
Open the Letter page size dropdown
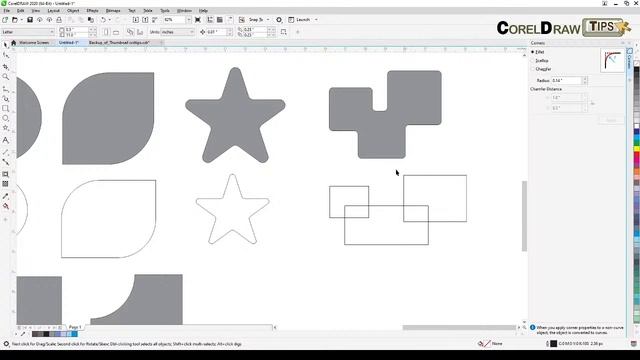[51, 32]
